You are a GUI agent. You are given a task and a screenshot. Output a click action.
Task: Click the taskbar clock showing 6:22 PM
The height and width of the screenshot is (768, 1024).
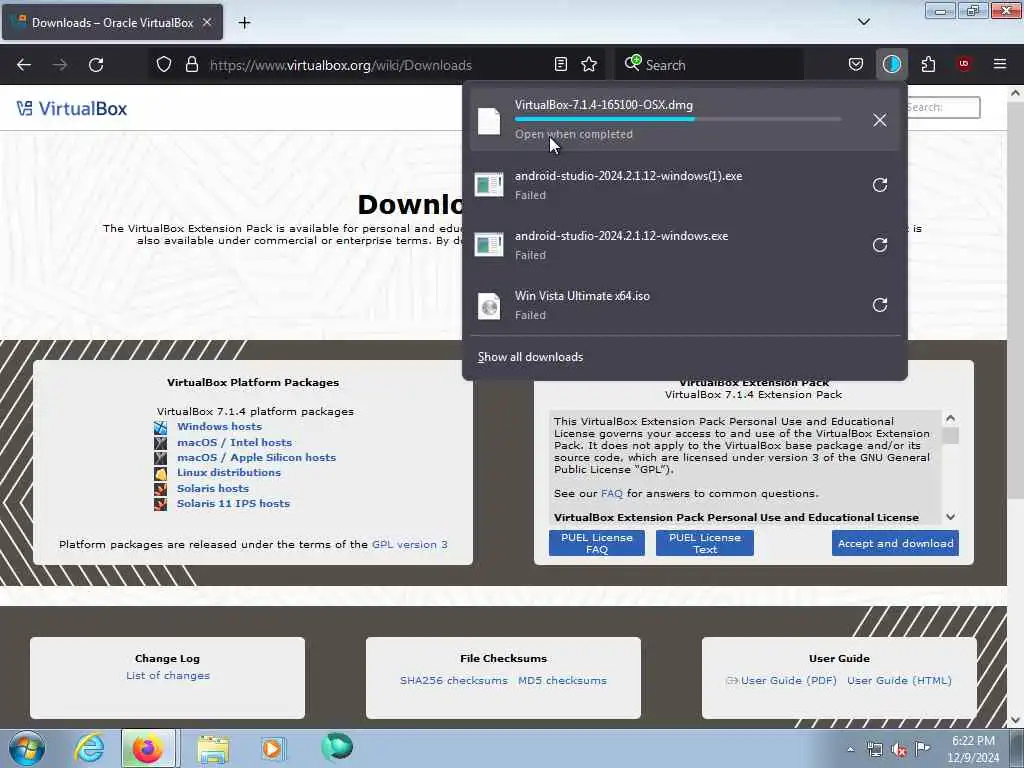[x=973, y=748]
